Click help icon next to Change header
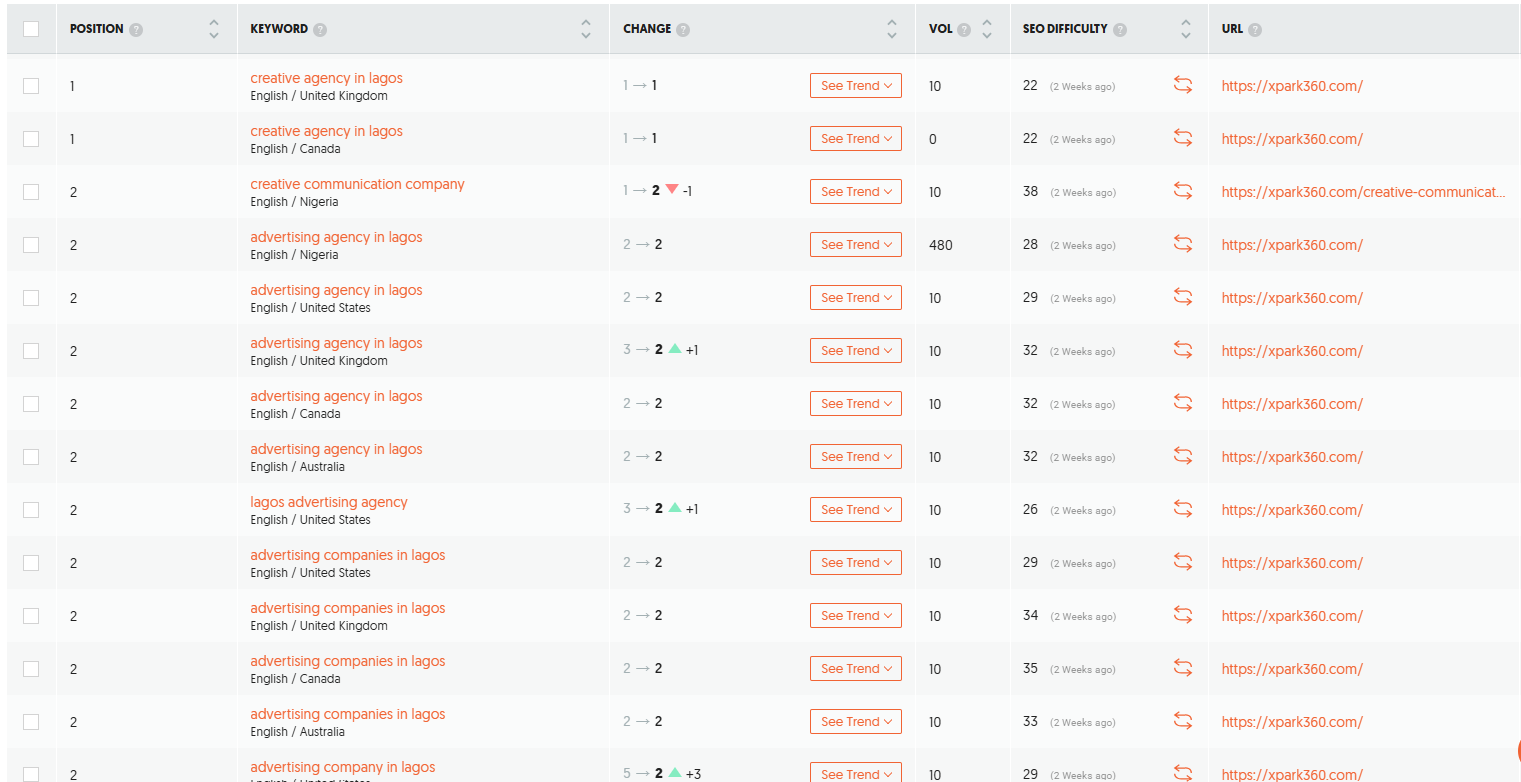Image resolution: width=1521 pixels, height=782 pixels. pyautogui.click(x=683, y=29)
